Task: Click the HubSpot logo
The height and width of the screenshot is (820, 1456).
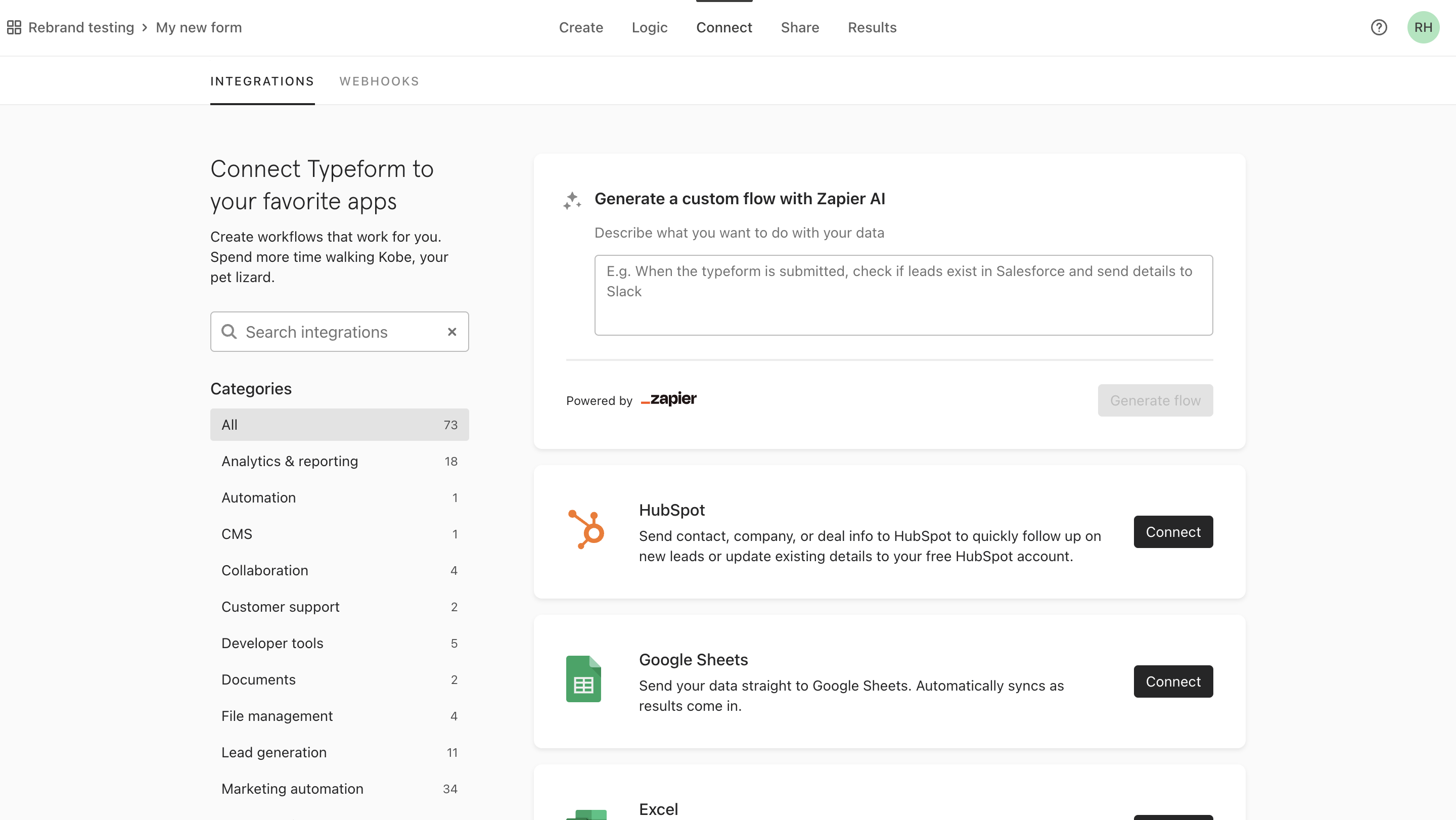Action: click(586, 529)
